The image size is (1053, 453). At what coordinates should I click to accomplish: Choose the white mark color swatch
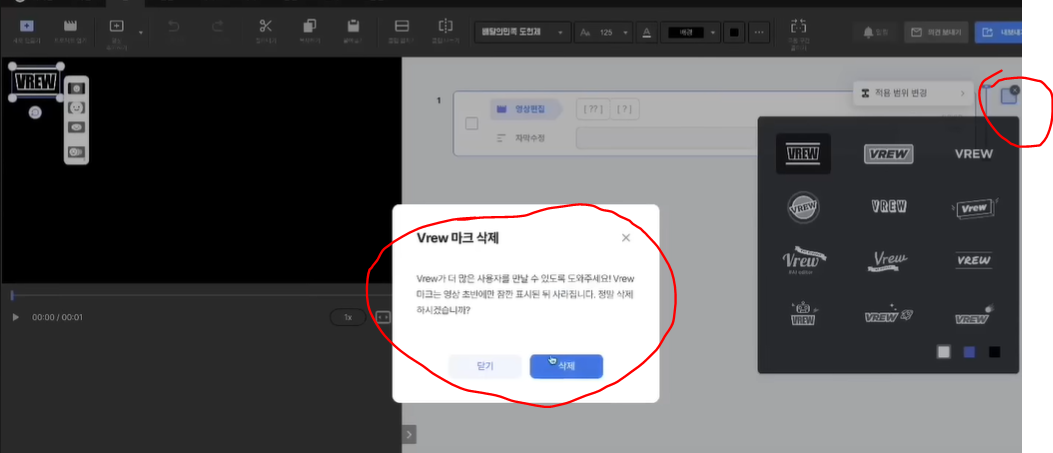pos(944,352)
